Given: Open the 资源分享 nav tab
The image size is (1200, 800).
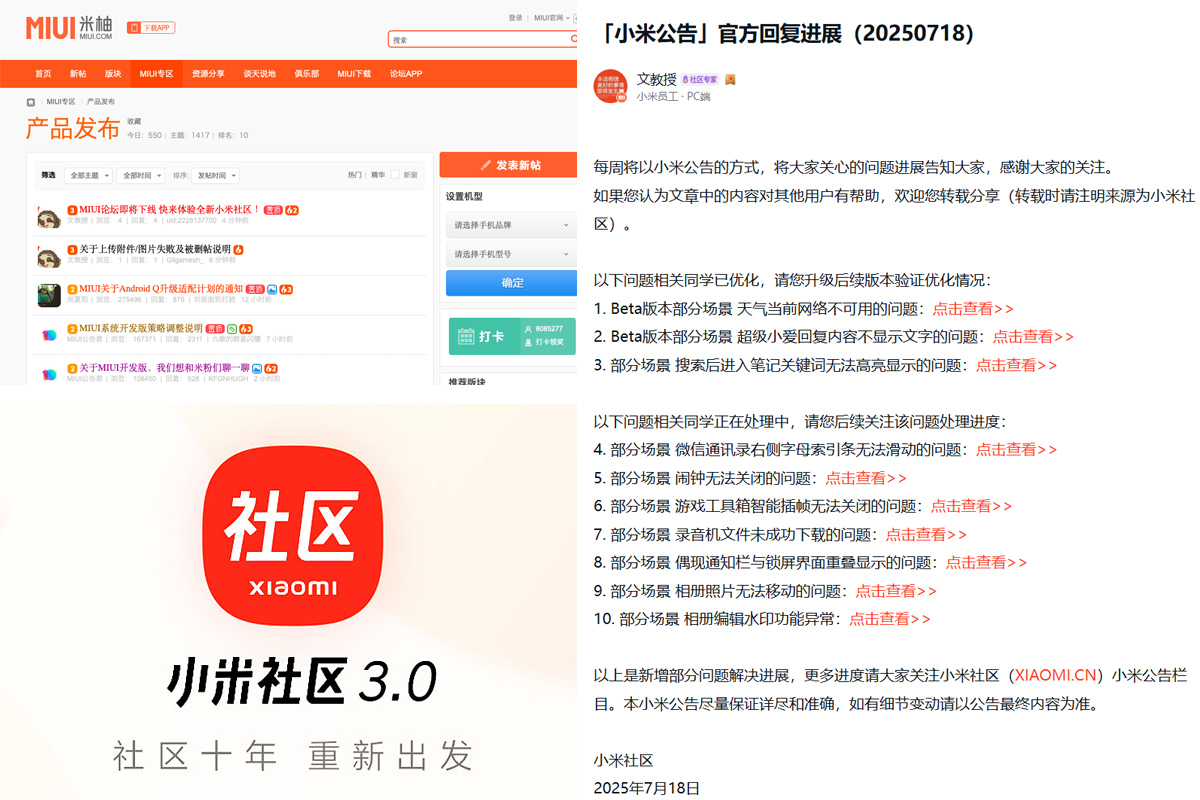Looking at the screenshot, I should coord(208,74).
